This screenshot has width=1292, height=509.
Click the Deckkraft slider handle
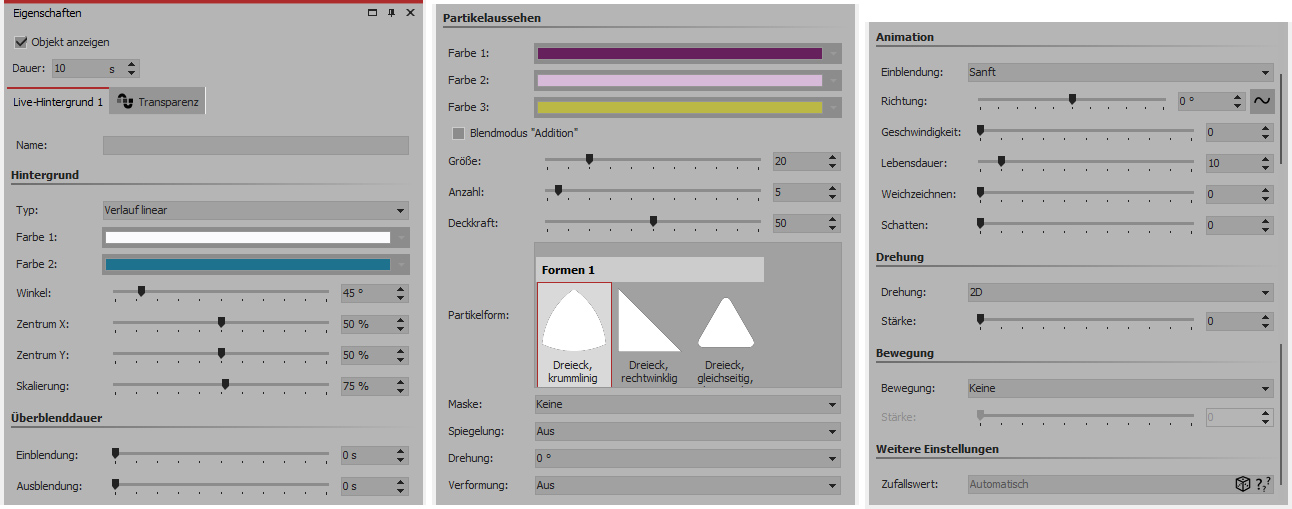(653, 222)
